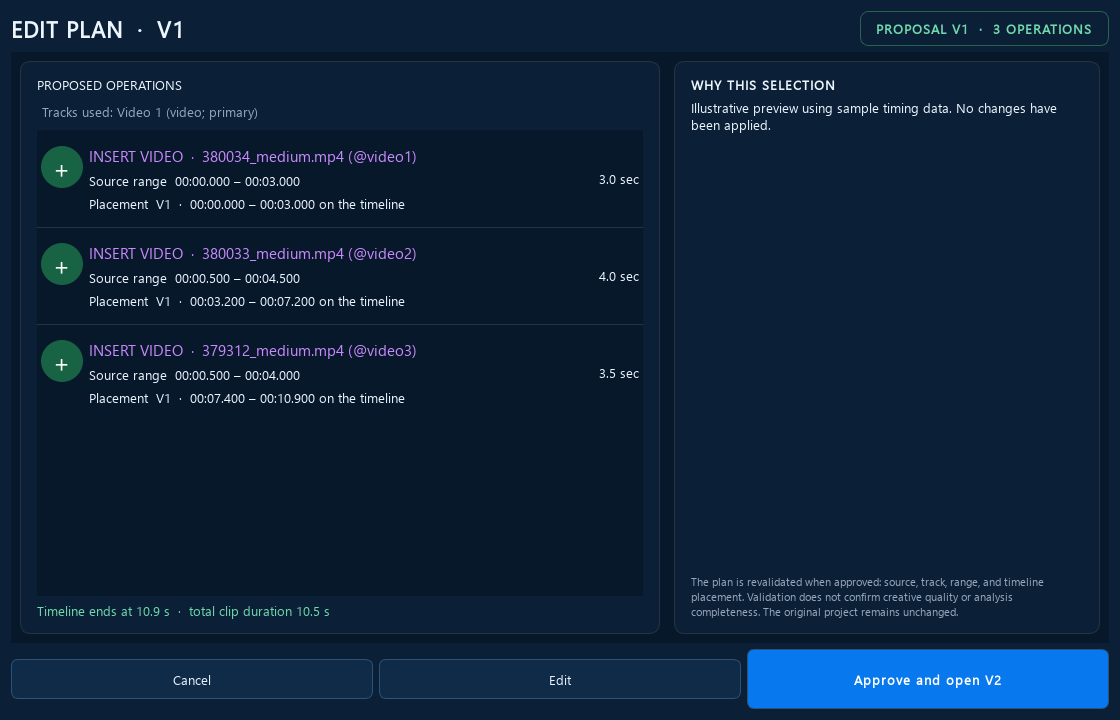The width and height of the screenshot is (1120, 720).
Task: Click the PROPOSED OPERATIONS heading
Action: (109, 86)
